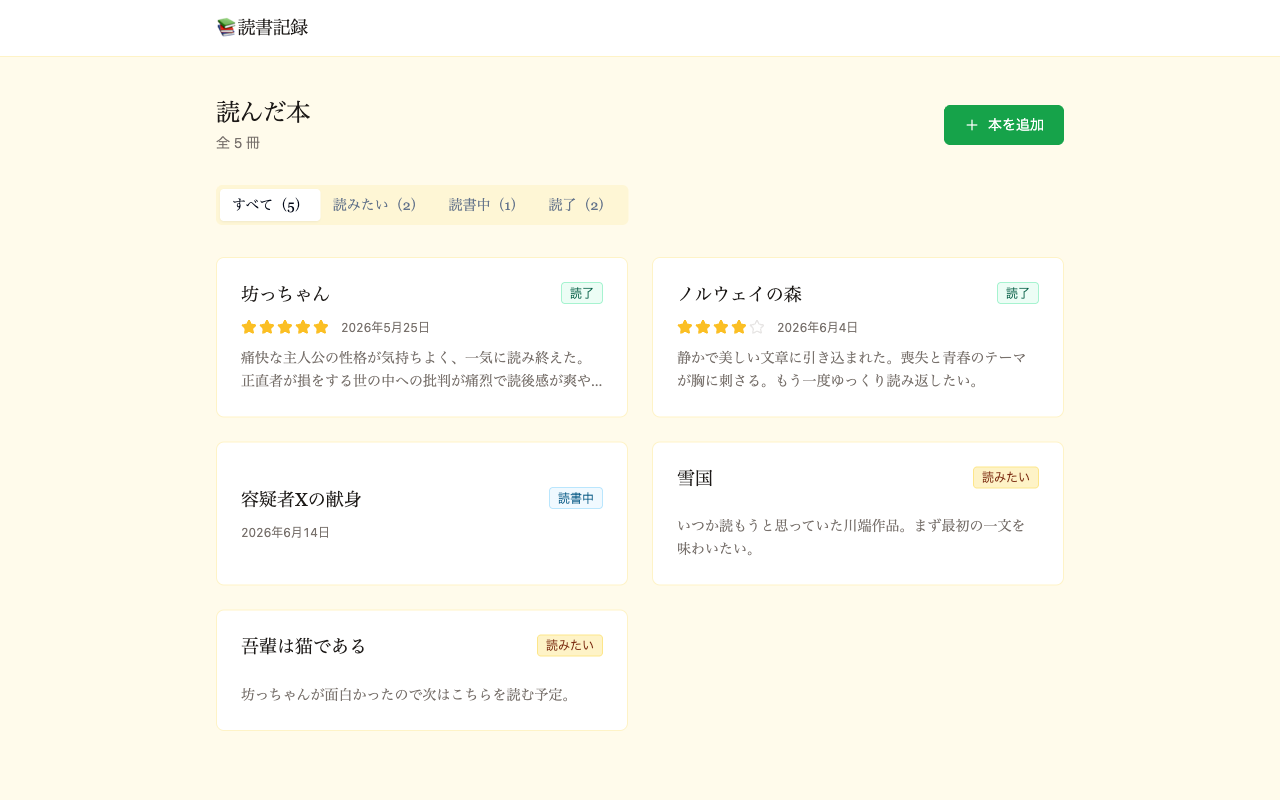
Task: Open the 容疑者Xの献身 card title
Action: tap(301, 498)
